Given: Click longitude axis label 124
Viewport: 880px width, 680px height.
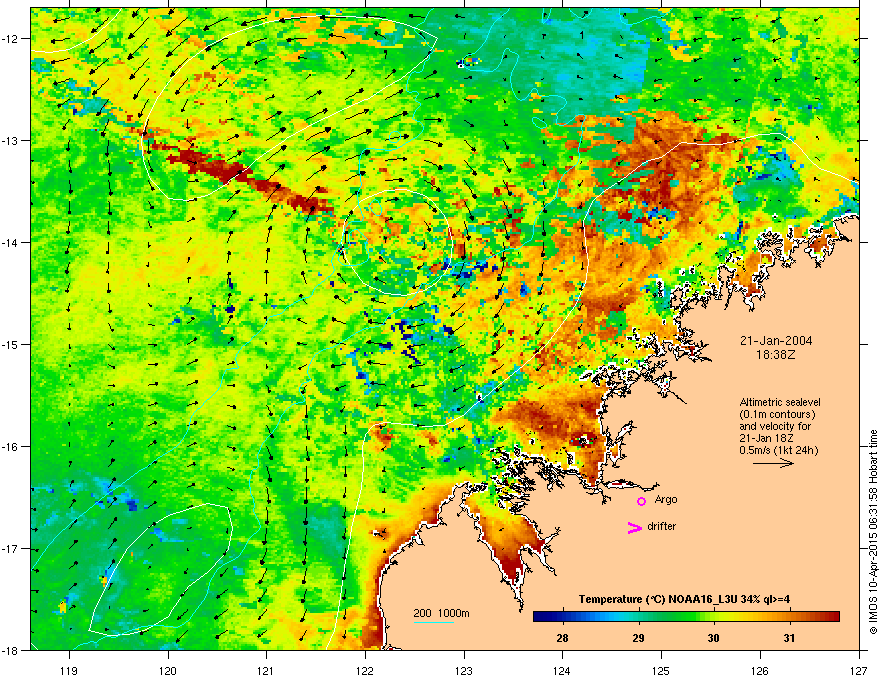Looking at the screenshot, I should click(562, 670).
